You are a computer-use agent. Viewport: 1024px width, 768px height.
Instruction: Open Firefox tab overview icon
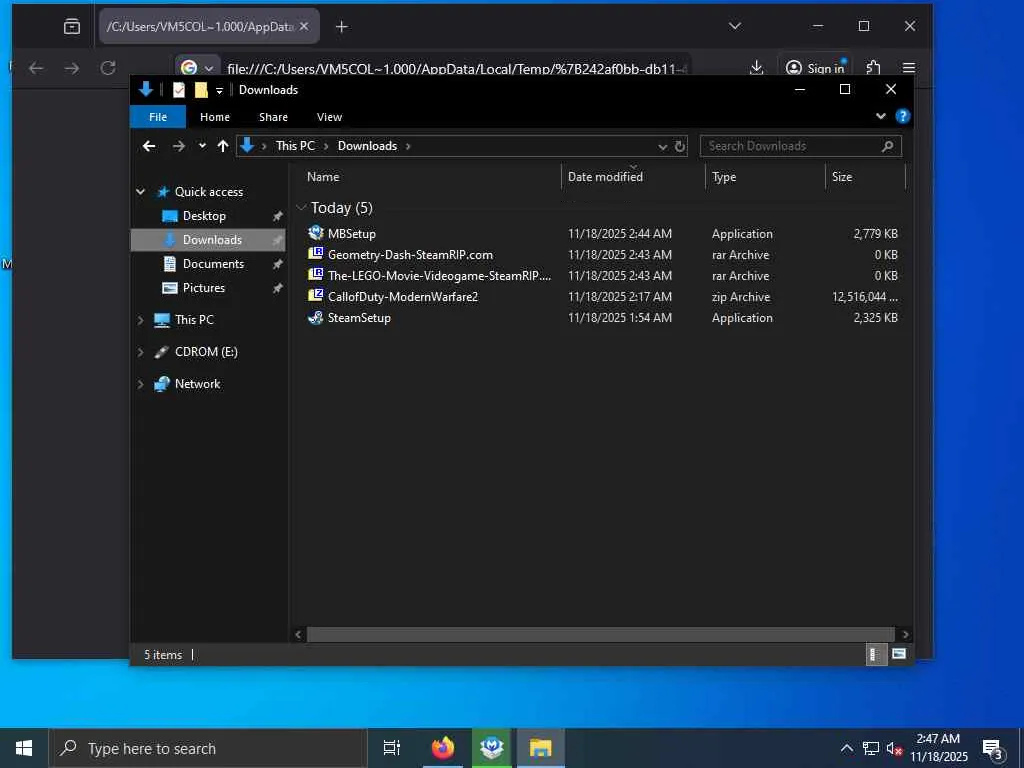[x=72, y=27]
